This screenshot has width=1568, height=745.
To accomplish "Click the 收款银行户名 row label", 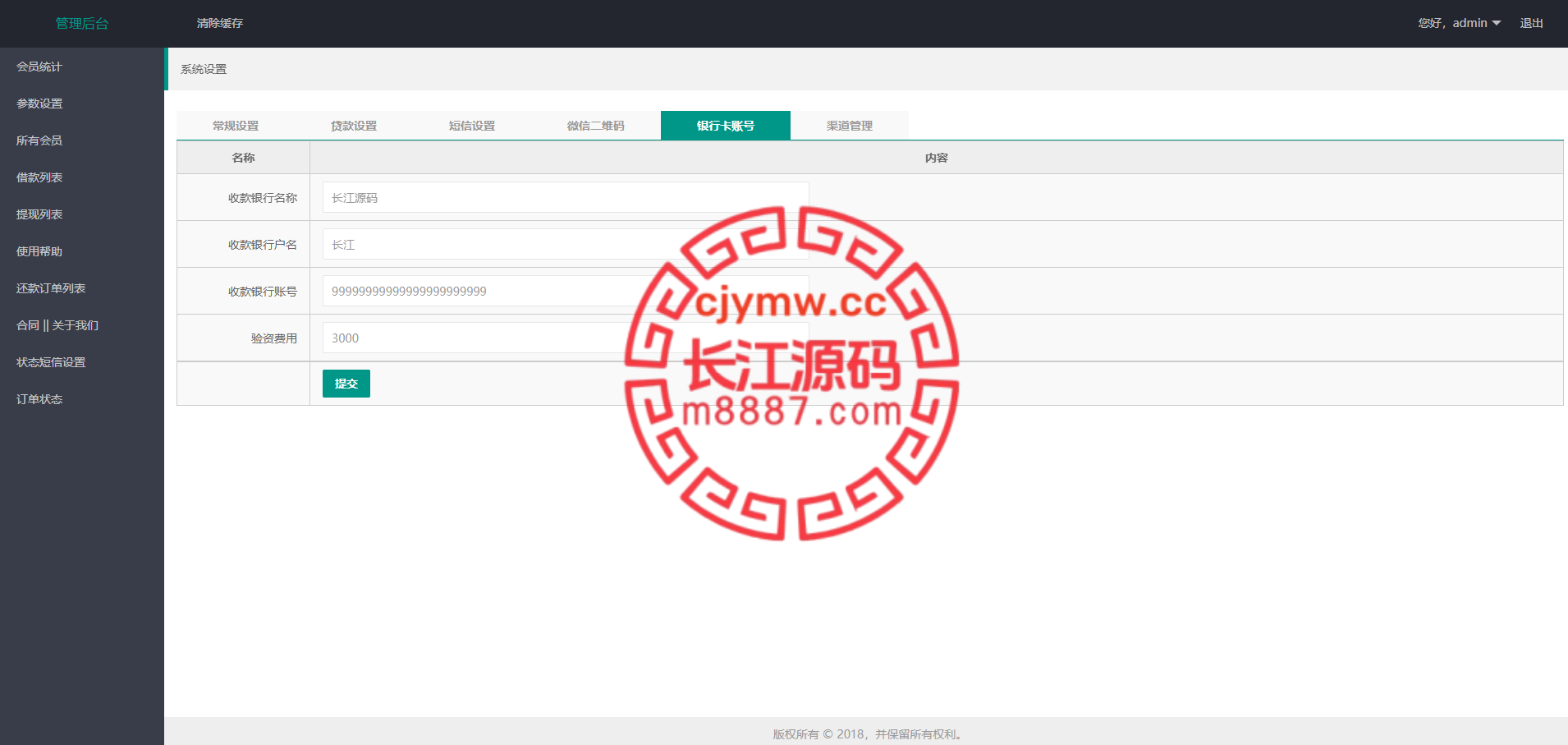I will [263, 245].
